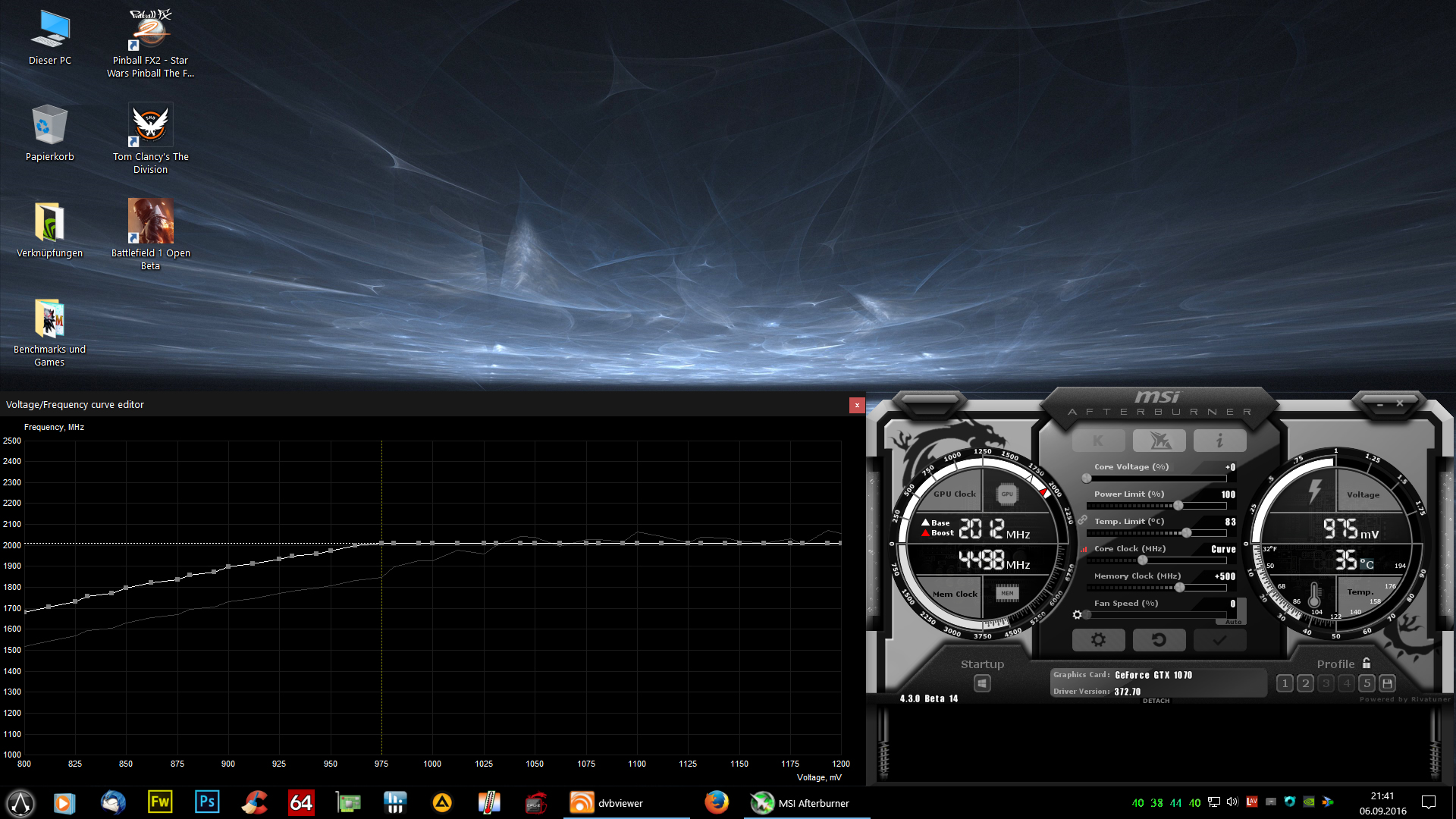Select profile slot 5
Image resolution: width=1456 pixels, height=819 pixels.
(1367, 683)
